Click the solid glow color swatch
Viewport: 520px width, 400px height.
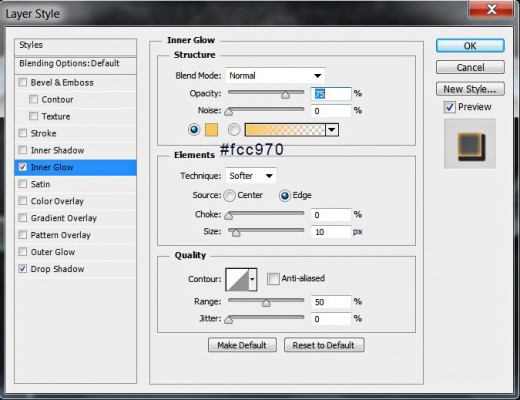(x=211, y=130)
